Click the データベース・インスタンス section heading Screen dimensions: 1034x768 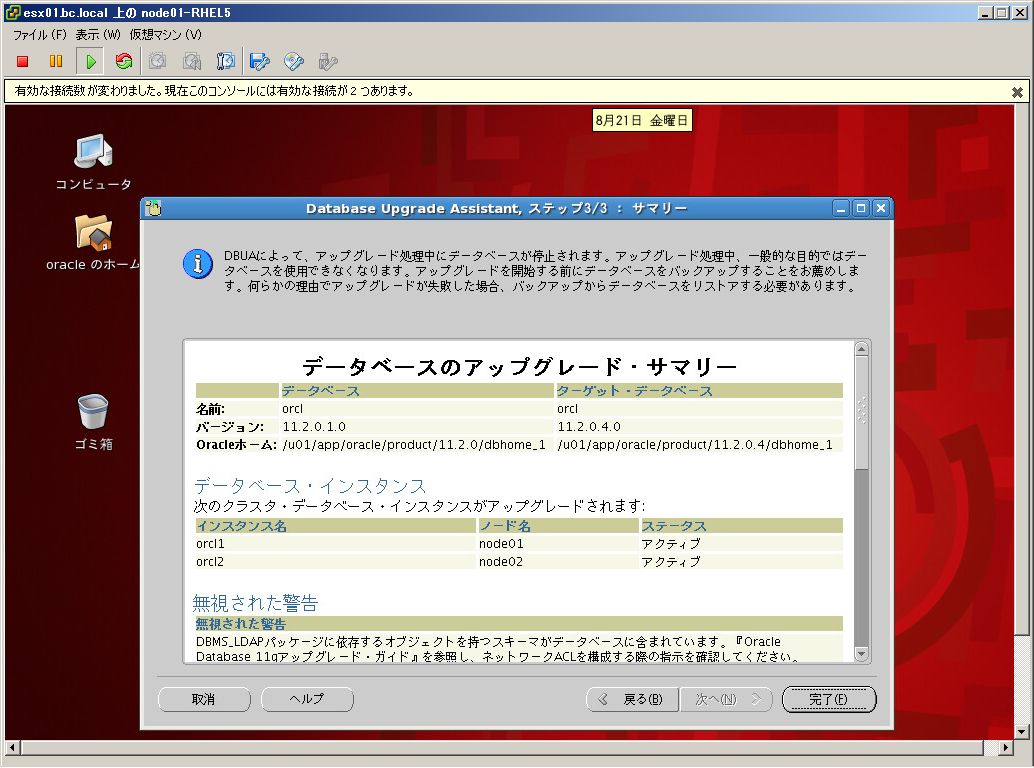pyautogui.click(x=310, y=487)
